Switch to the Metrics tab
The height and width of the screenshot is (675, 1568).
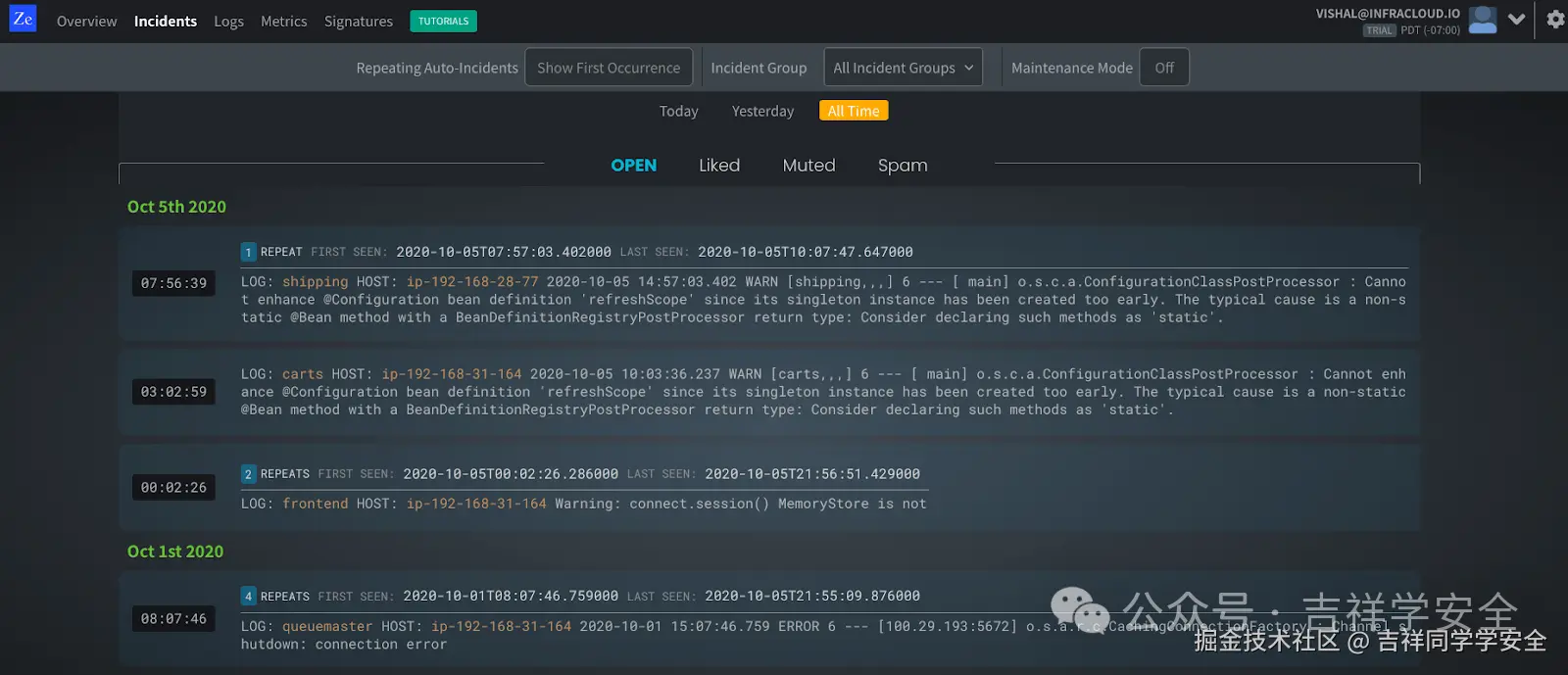[x=283, y=21]
